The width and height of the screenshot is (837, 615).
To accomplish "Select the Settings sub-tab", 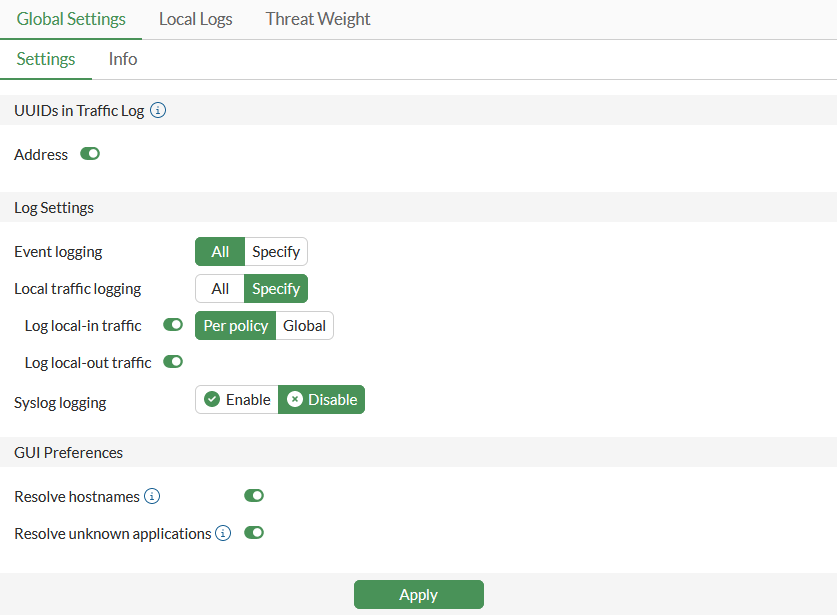I will pos(46,59).
